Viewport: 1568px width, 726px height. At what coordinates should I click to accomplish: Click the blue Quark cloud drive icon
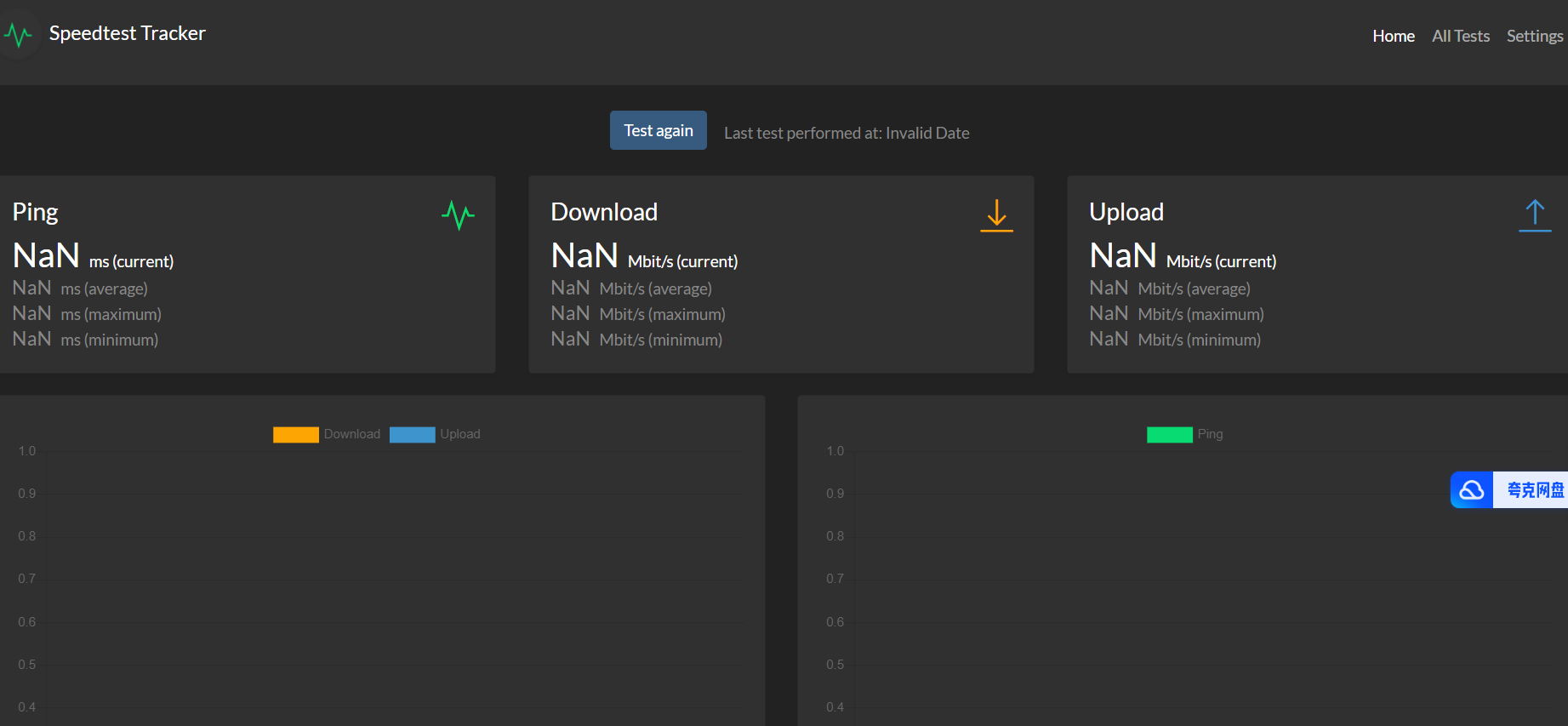click(1472, 490)
